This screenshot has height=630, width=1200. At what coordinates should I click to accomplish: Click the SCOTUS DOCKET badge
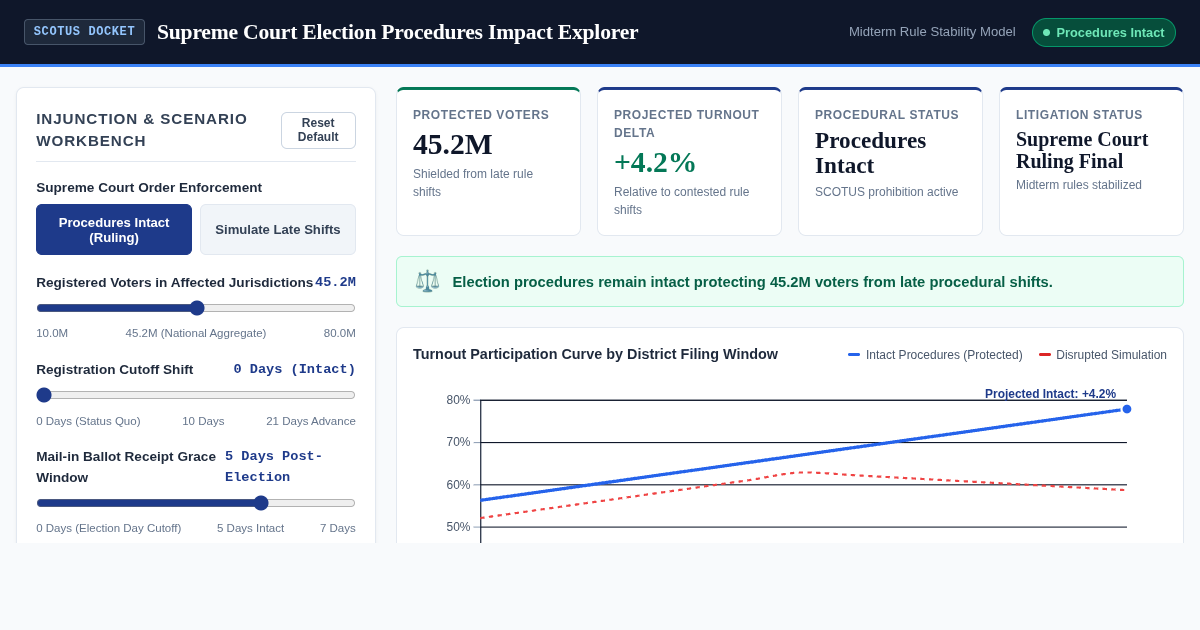point(84,32)
